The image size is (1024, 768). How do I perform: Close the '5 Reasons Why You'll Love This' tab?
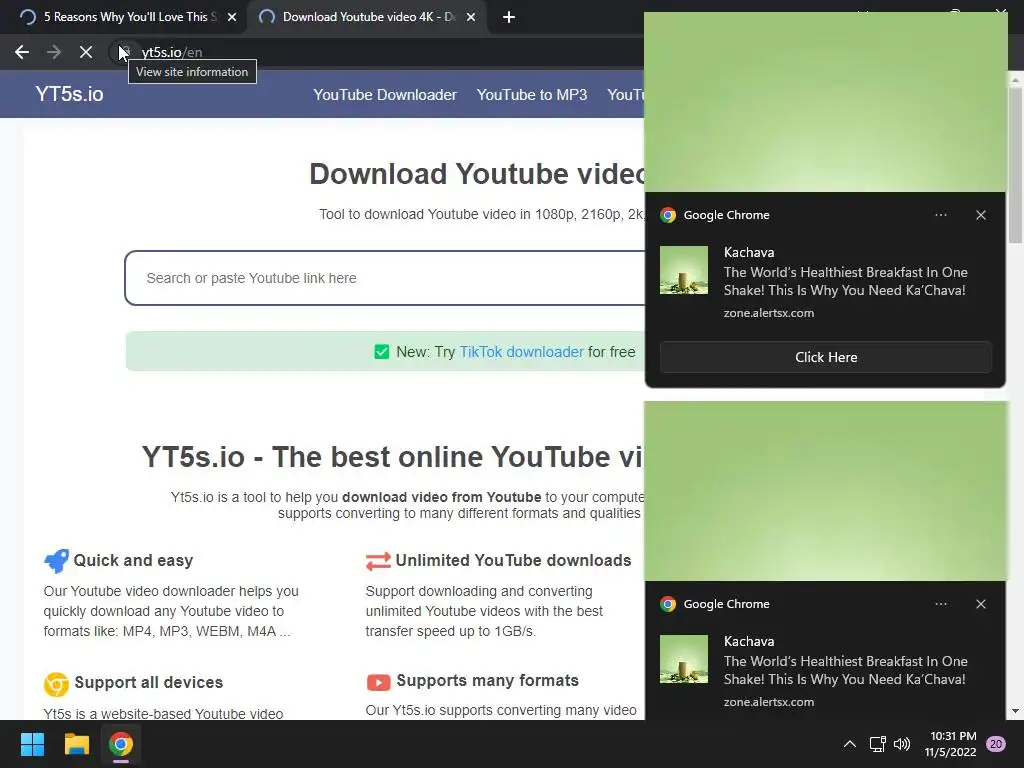point(232,17)
